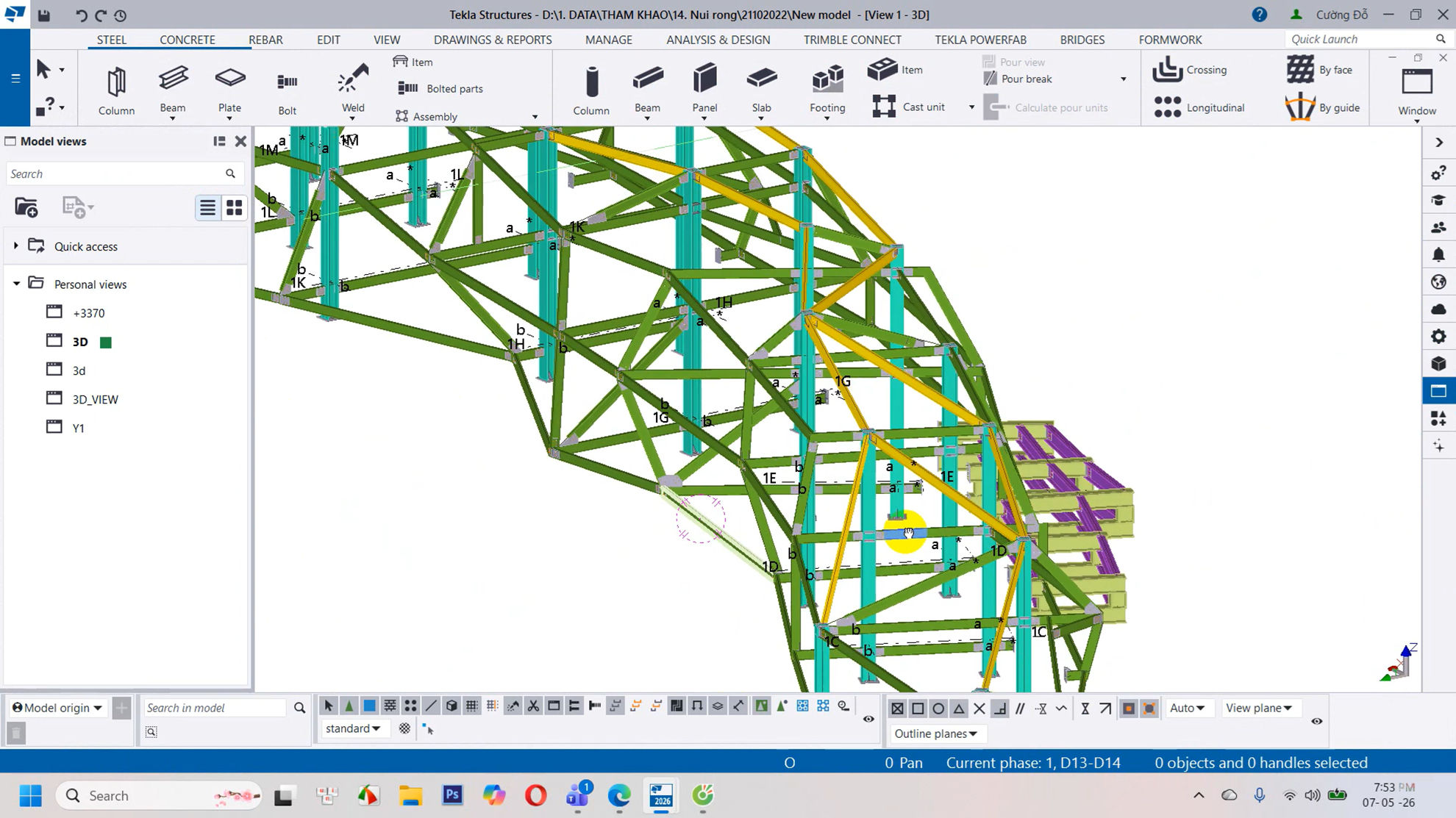The image size is (1456, 818).
Task: Select the Steel Column tool
Action: click(116, 90)
